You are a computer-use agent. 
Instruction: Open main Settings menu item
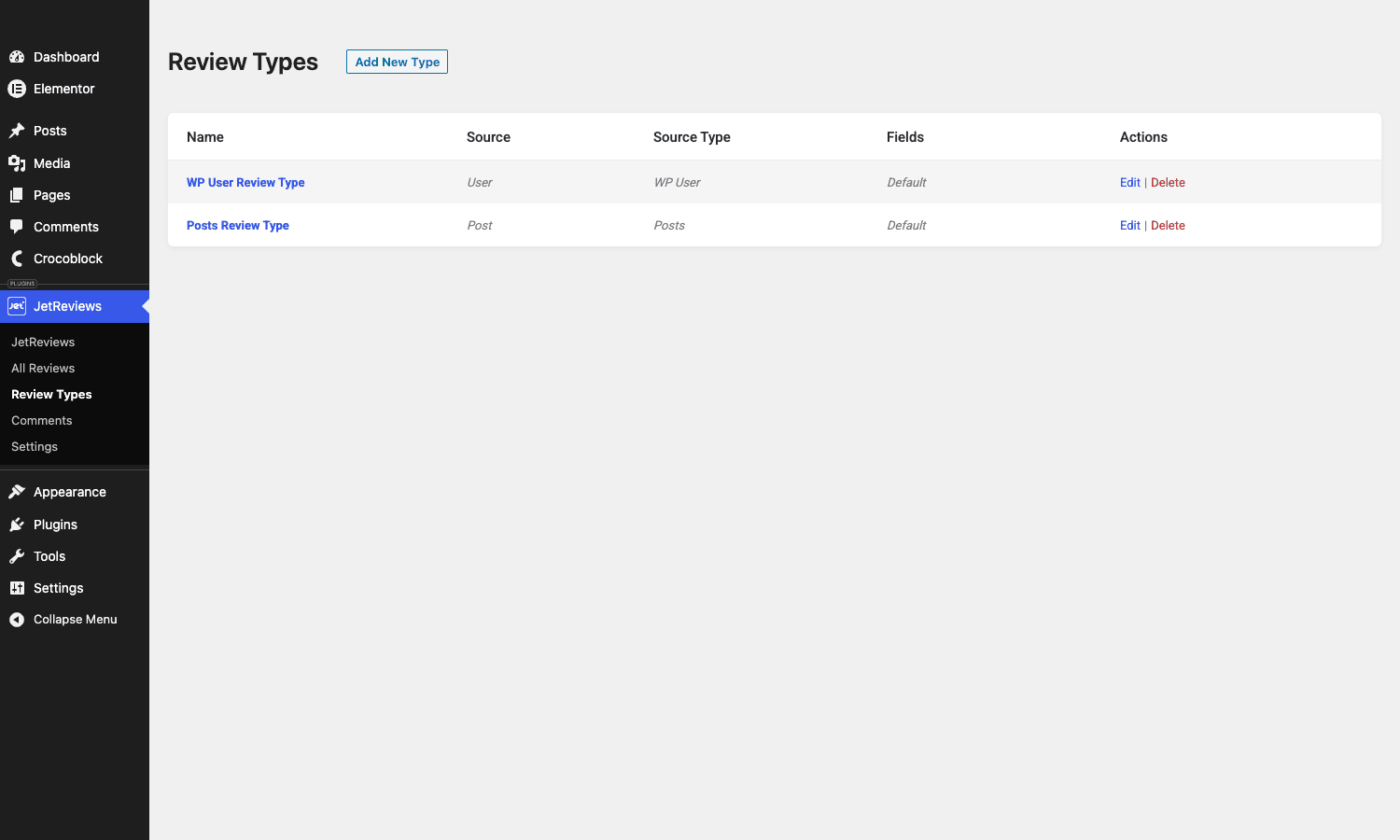pyautogui.click(x=59, y=588)
